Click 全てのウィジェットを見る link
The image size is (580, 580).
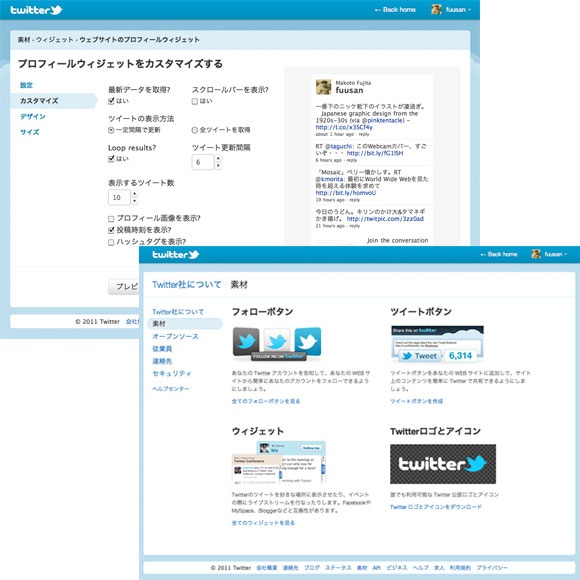coord(263,523)
